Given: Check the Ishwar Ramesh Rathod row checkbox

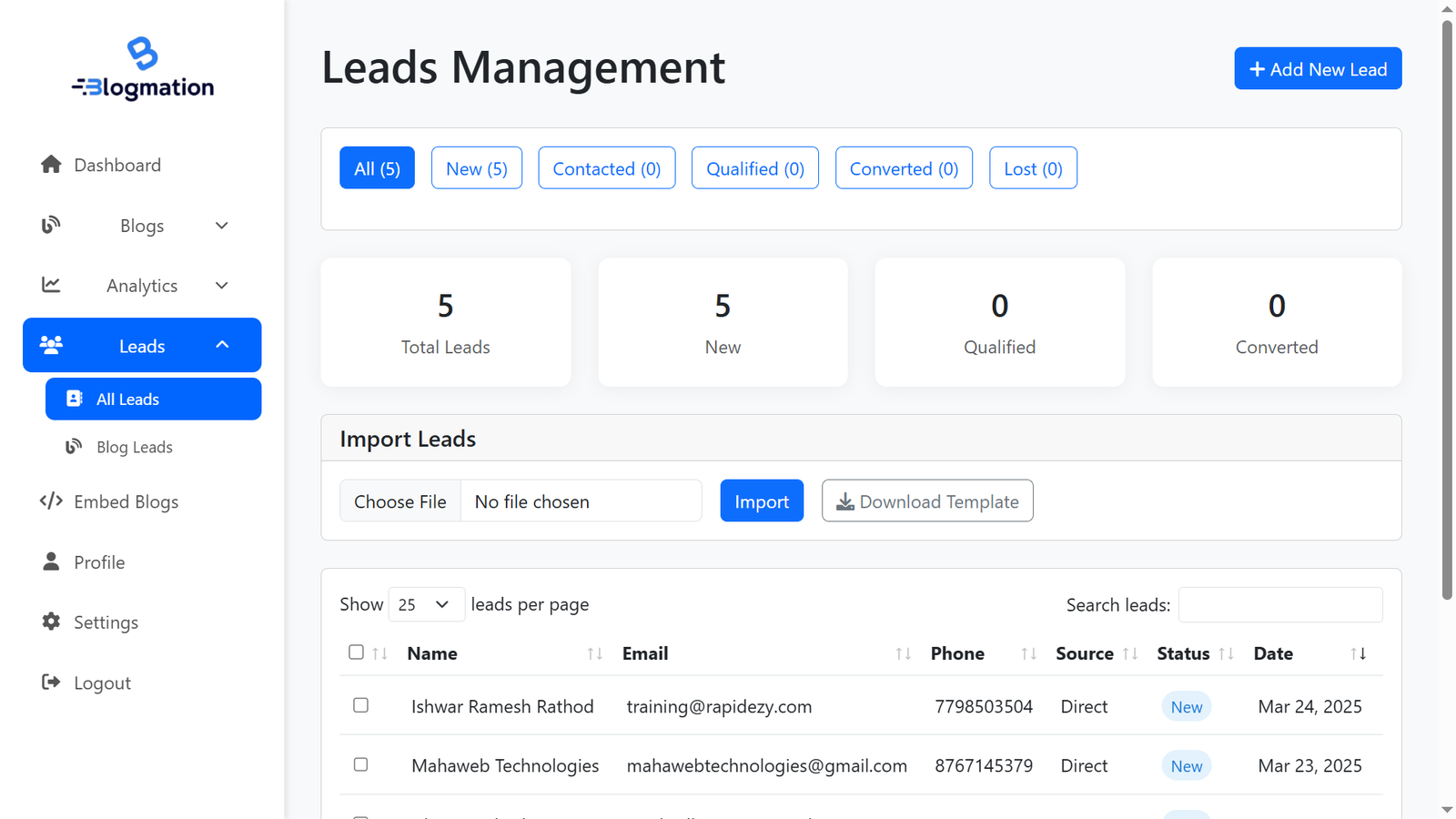Looking at the screenshot, I should [x=361, y=705].
